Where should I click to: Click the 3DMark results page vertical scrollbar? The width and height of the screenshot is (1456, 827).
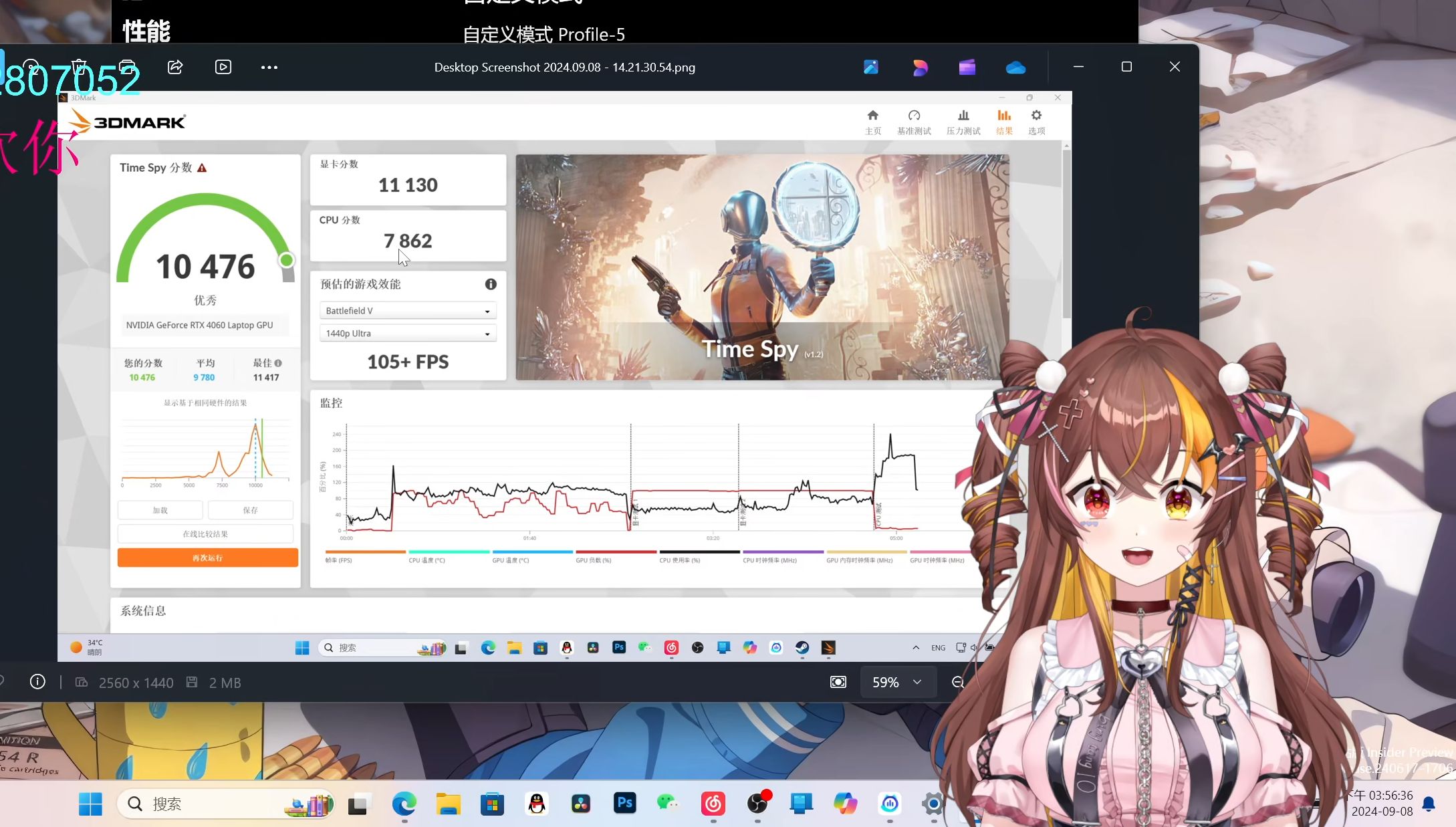[x=1067, y=234]
